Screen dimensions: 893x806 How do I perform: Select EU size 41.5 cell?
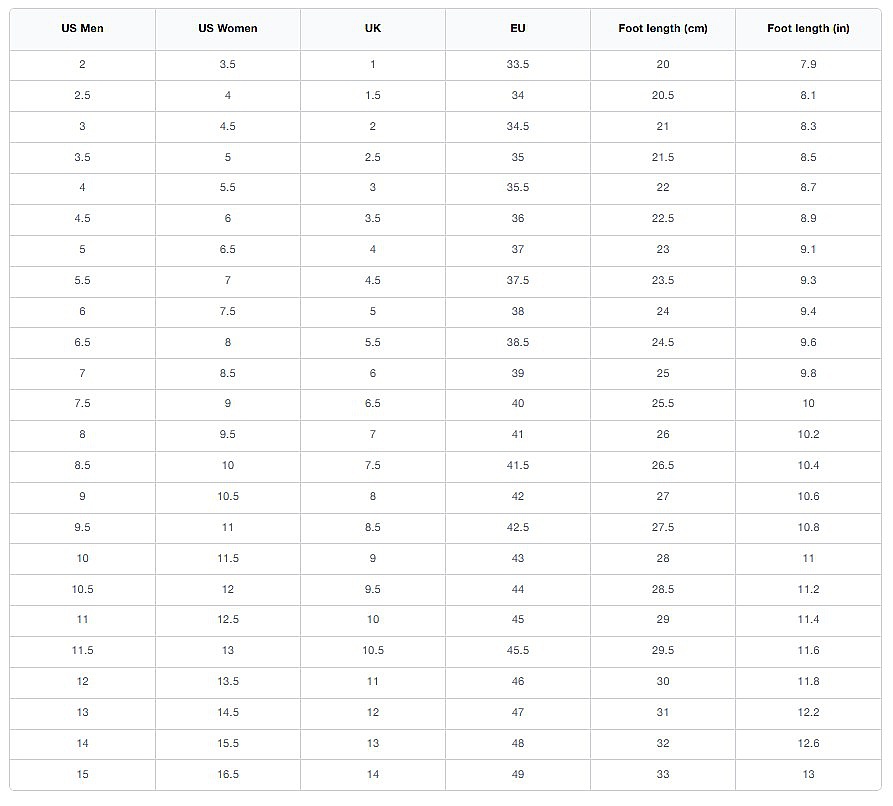tap(518, 465)
